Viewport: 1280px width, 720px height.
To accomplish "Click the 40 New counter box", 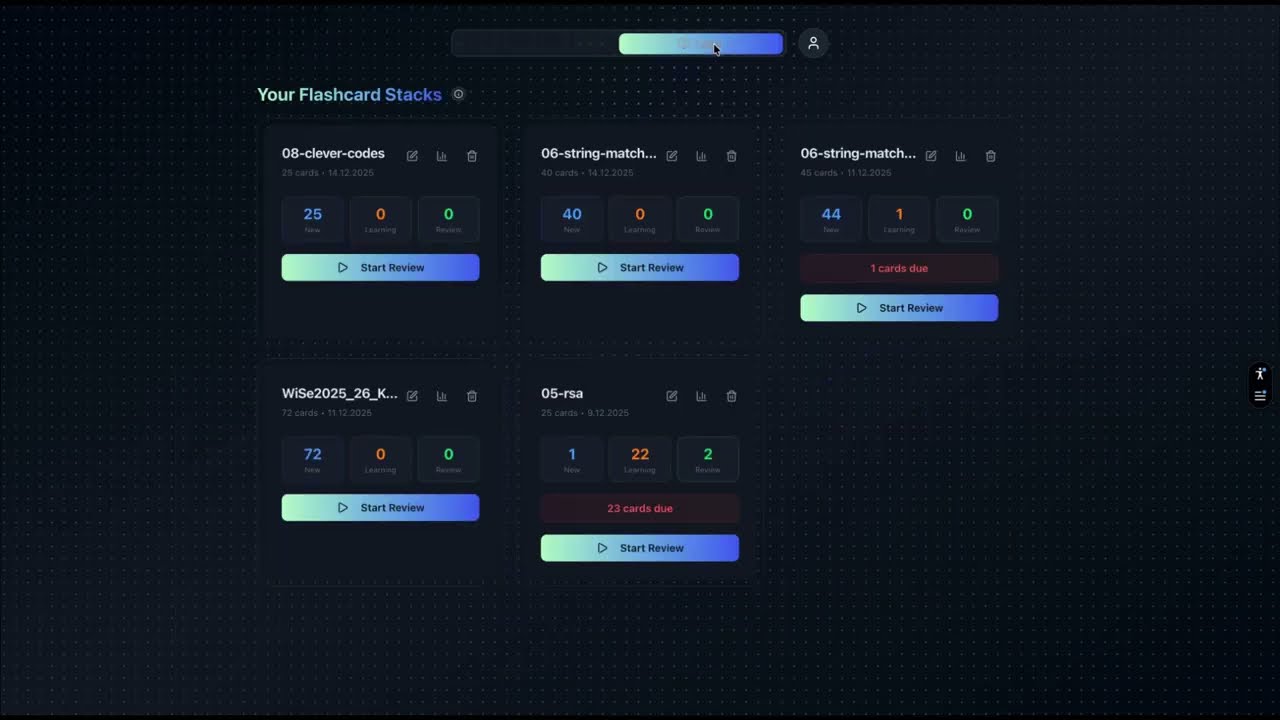I will tap(572, 220).
